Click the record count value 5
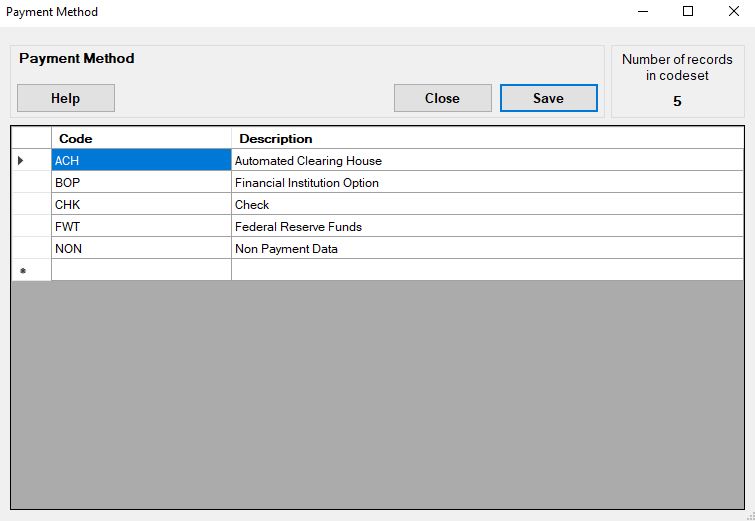Viewport: 755px width, 521px height. coord(677,101)
